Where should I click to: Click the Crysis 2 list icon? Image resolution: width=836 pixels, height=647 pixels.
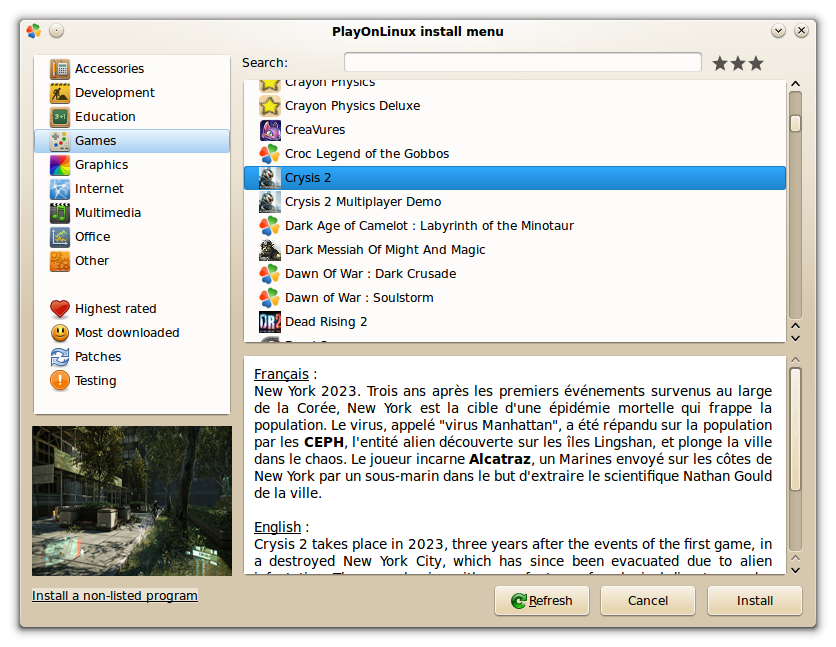[x=270, y=178]
